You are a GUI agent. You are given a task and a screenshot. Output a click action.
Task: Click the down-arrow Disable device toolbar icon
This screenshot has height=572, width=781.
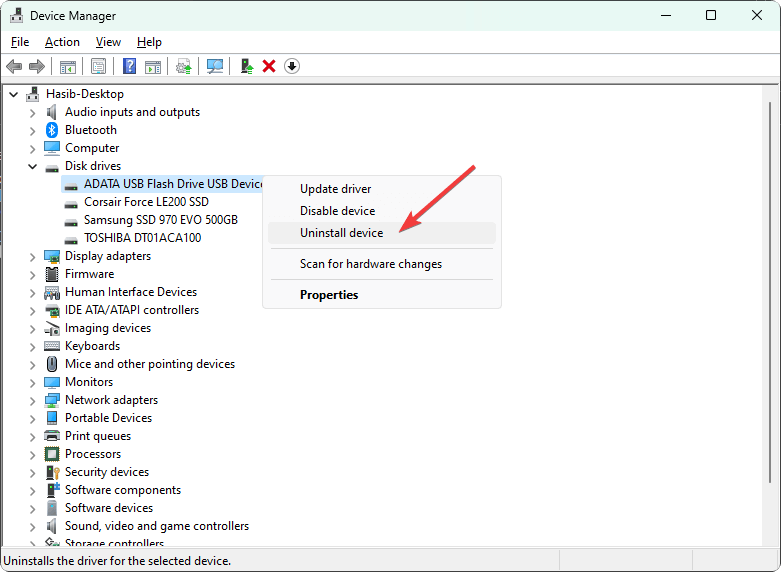(292, 66)
